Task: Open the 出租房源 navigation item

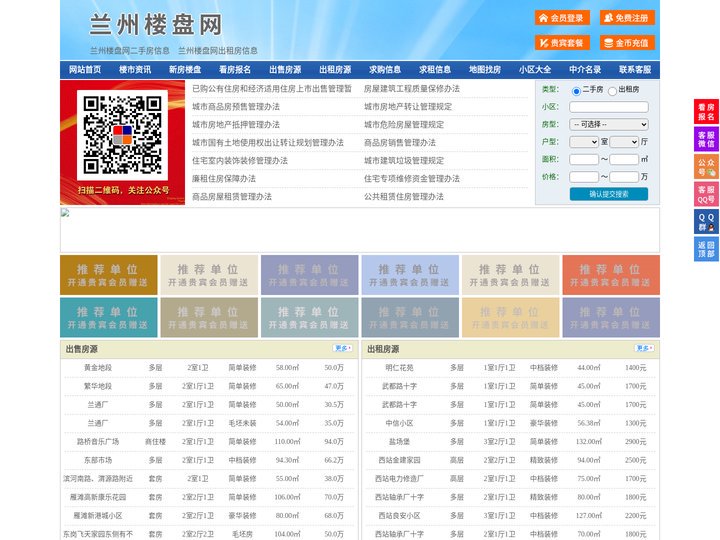Action: (x=335, y=70)
